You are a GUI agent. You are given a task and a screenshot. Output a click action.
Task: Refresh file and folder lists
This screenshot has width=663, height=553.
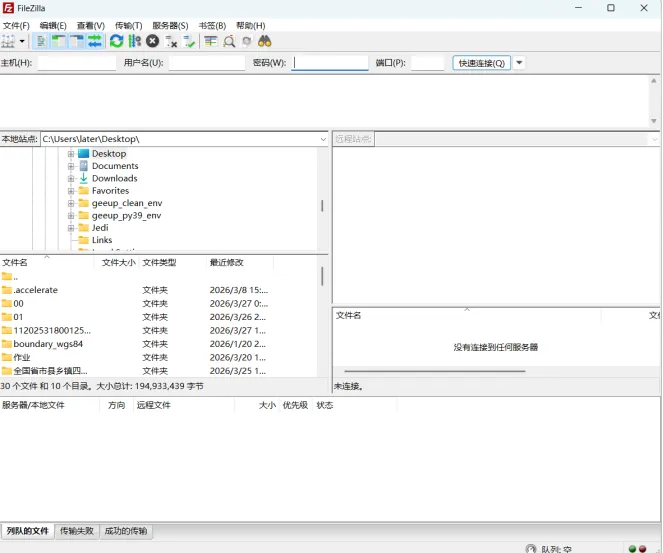point(116,41)
